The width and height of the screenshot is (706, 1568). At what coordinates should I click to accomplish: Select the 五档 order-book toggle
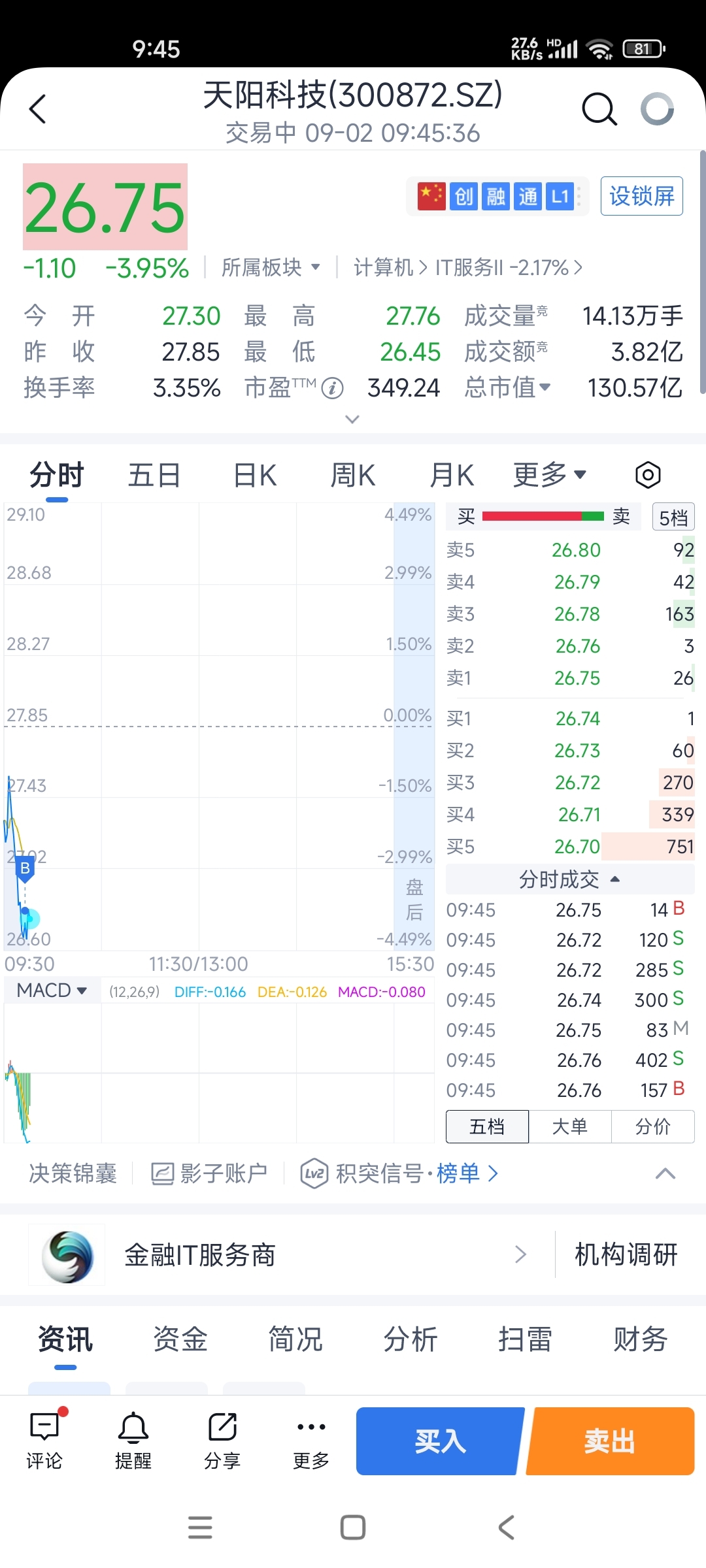click(487, 1126)
